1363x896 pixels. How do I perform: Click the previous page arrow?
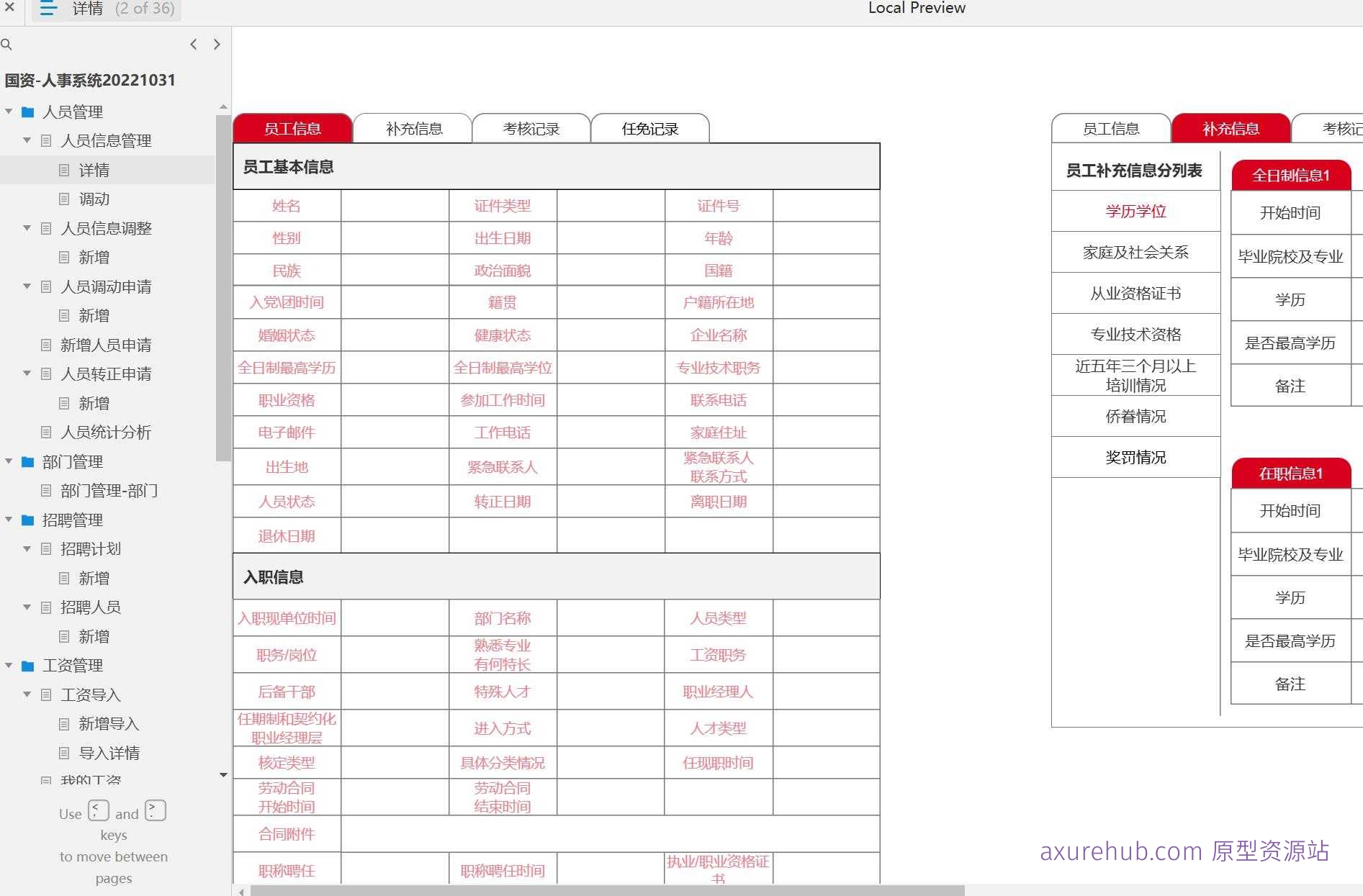(193, 44)
